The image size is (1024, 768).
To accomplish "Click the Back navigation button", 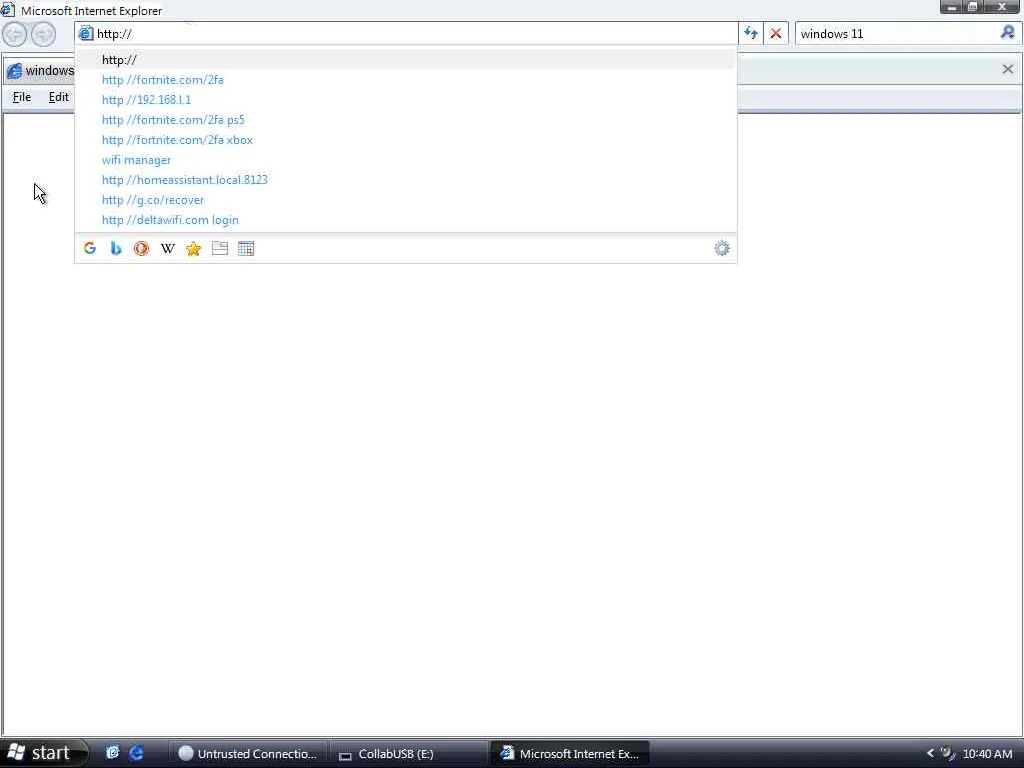I will 15,34.
